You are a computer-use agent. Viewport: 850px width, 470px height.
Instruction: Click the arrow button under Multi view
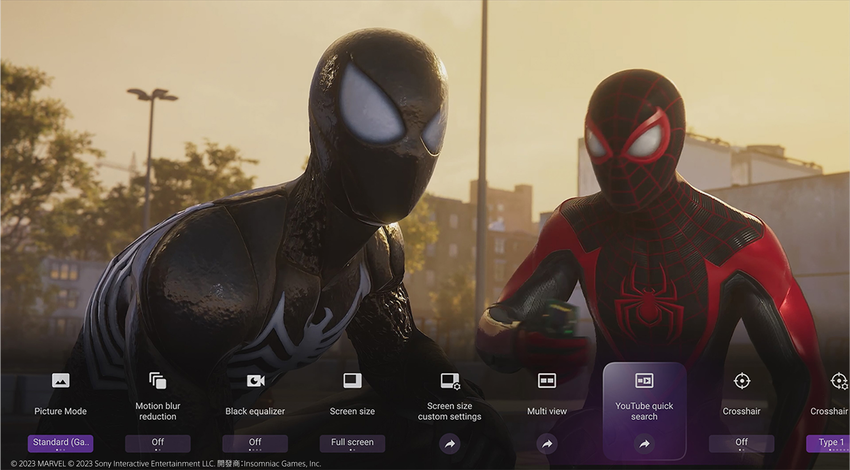coord(547,444)
